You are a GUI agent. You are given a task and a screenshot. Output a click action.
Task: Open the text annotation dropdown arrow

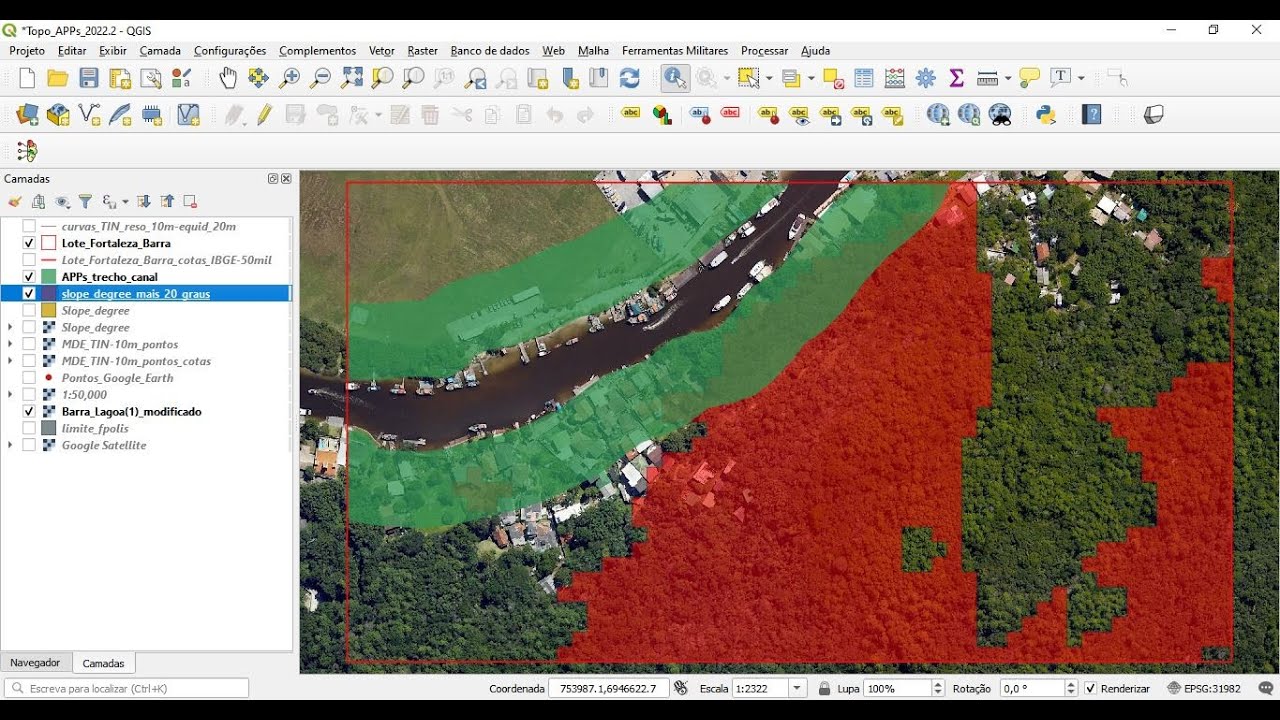click(x=1081, y=78)
